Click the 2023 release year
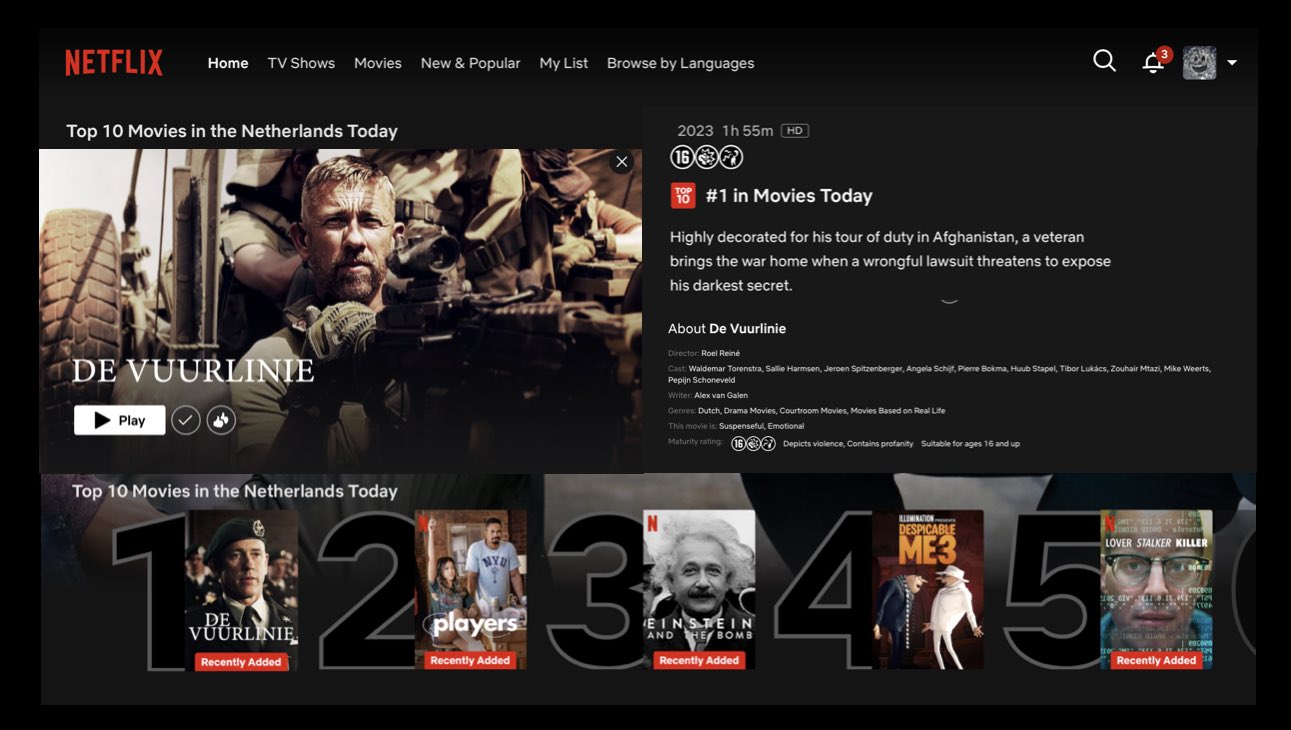Viewport: 1291px width, 730px height. [x=695, y=131]
